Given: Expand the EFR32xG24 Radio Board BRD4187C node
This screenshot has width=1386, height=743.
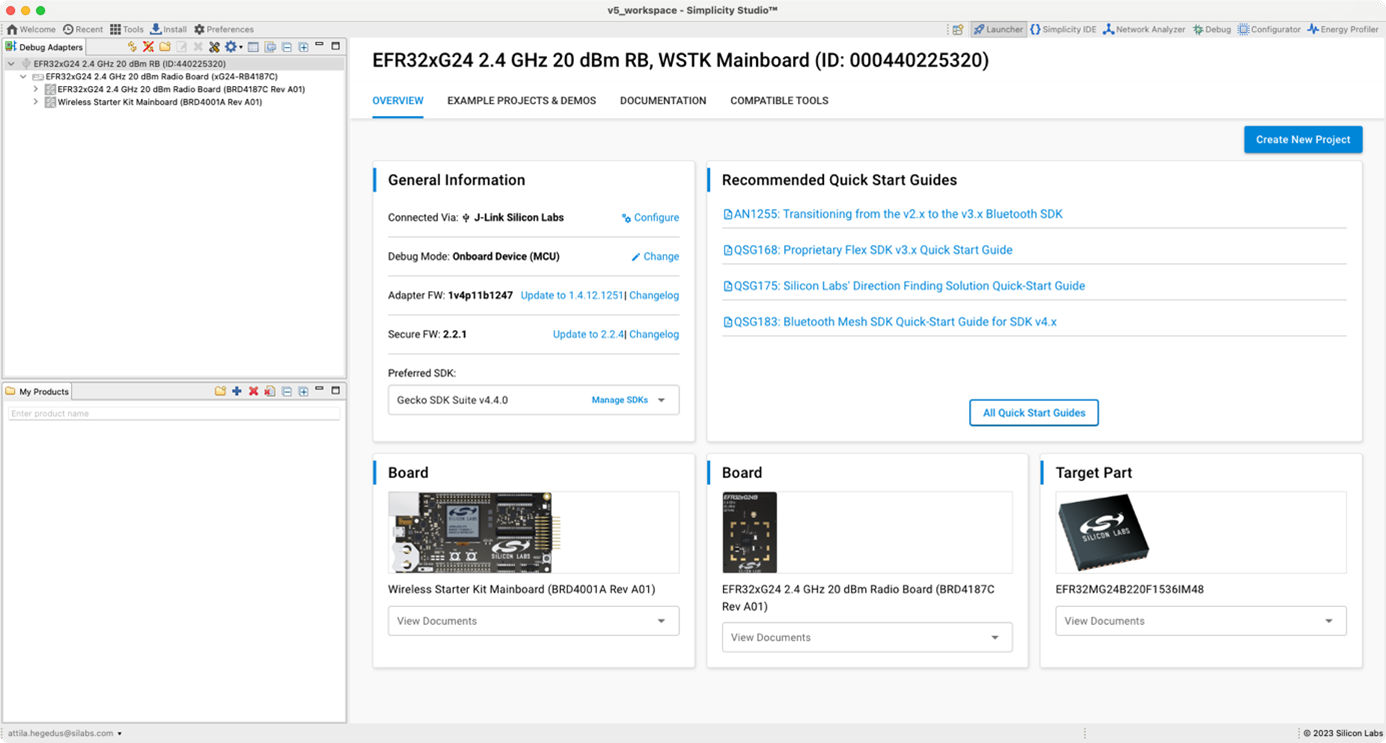Looking at the screenshot, I should [35, 89].
